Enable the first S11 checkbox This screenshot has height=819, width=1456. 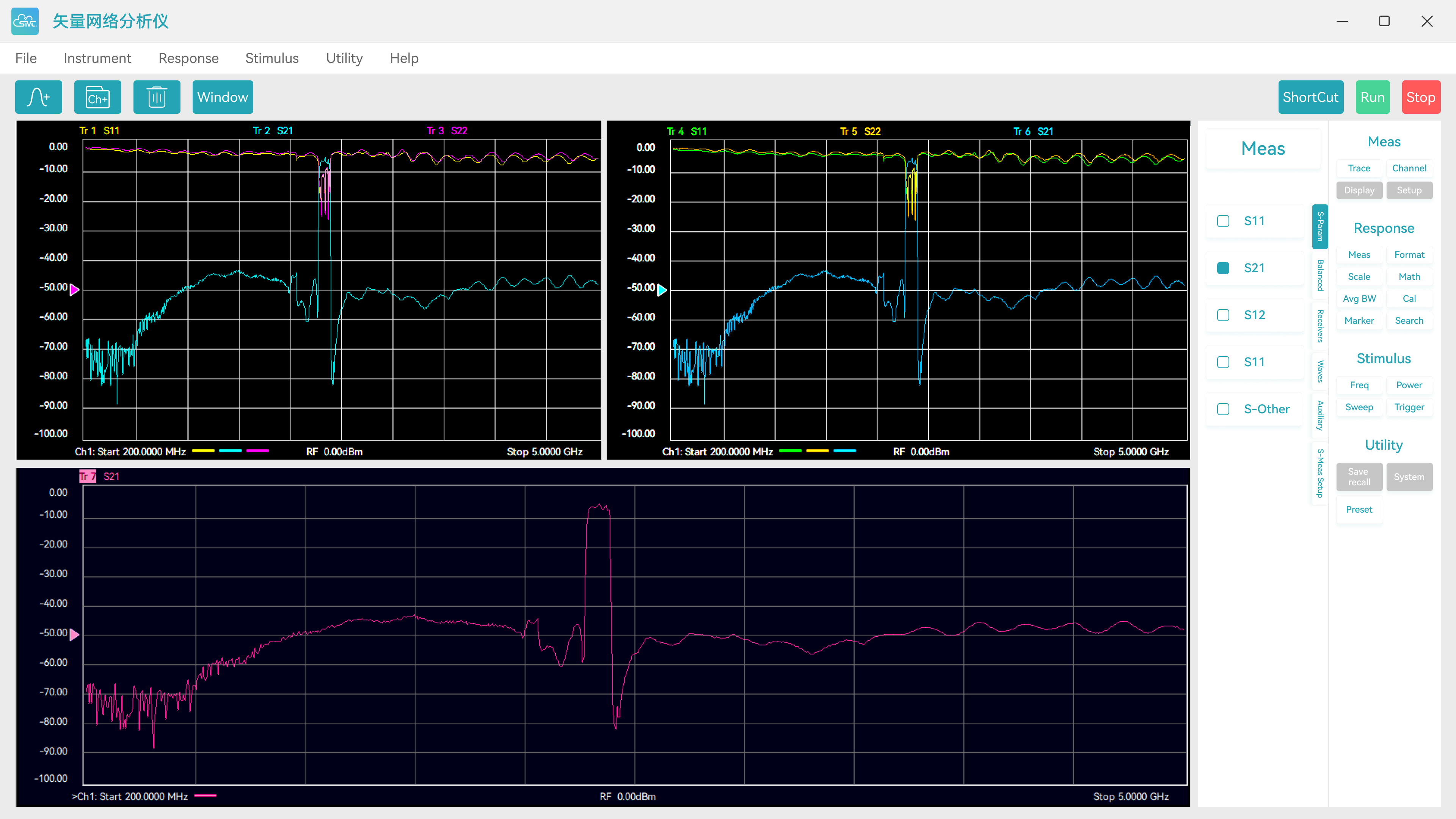coord(1223,221)
